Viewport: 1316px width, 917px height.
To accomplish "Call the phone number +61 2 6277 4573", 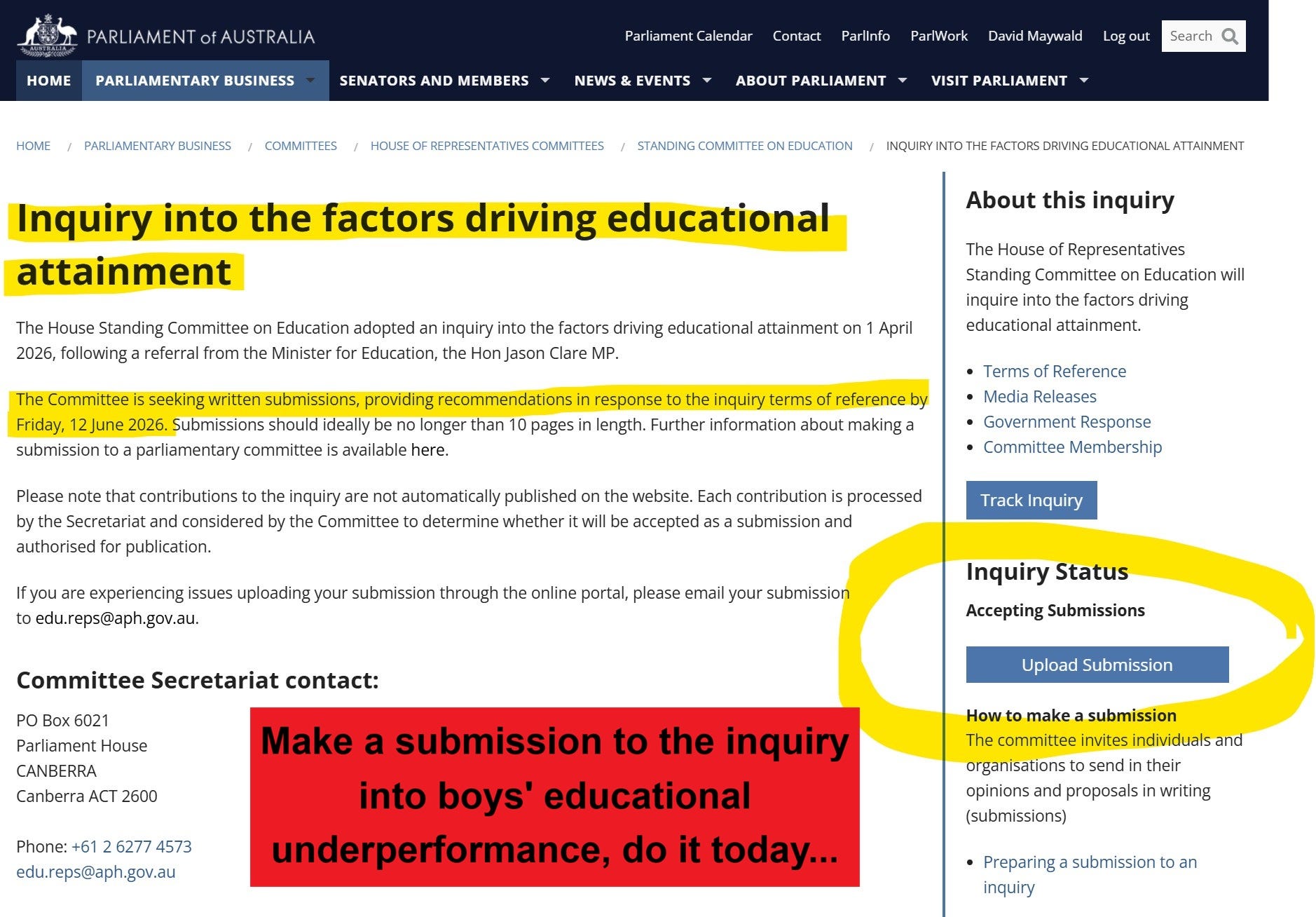I will [132, 847].
